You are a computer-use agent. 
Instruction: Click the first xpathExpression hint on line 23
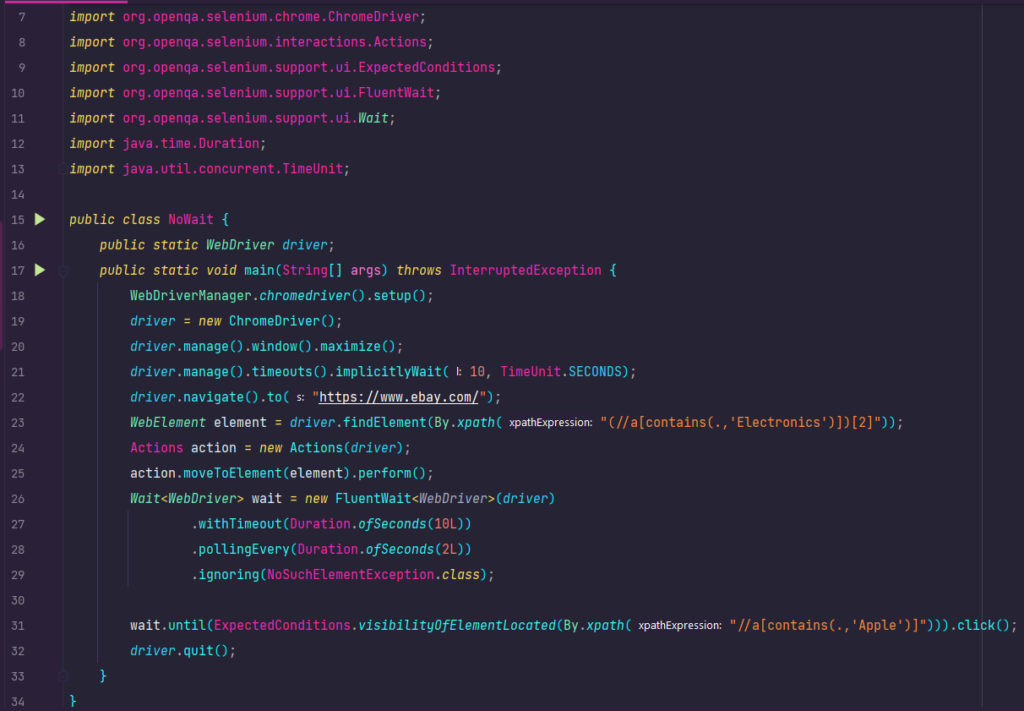pos(550,423)
